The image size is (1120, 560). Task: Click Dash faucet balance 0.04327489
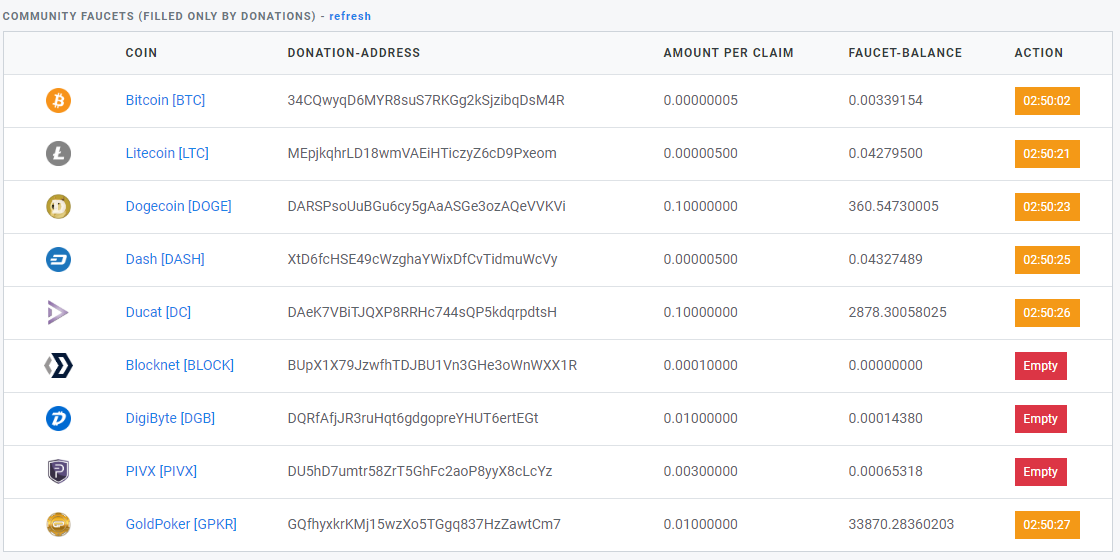(x=886, y=259)
